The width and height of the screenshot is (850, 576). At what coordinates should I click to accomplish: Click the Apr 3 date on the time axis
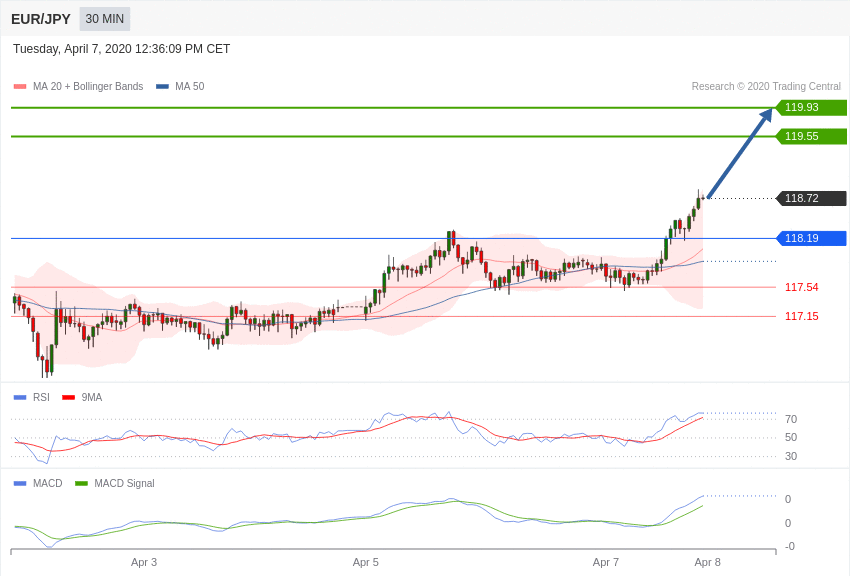pyautogui.click(x=144, y=562)
